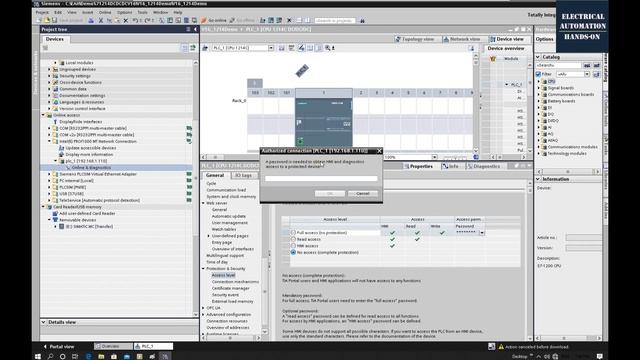This screenshot has height=360, width=640.
Task: Click the Go offline toolbar icon
Action: (x=232, y=20)
